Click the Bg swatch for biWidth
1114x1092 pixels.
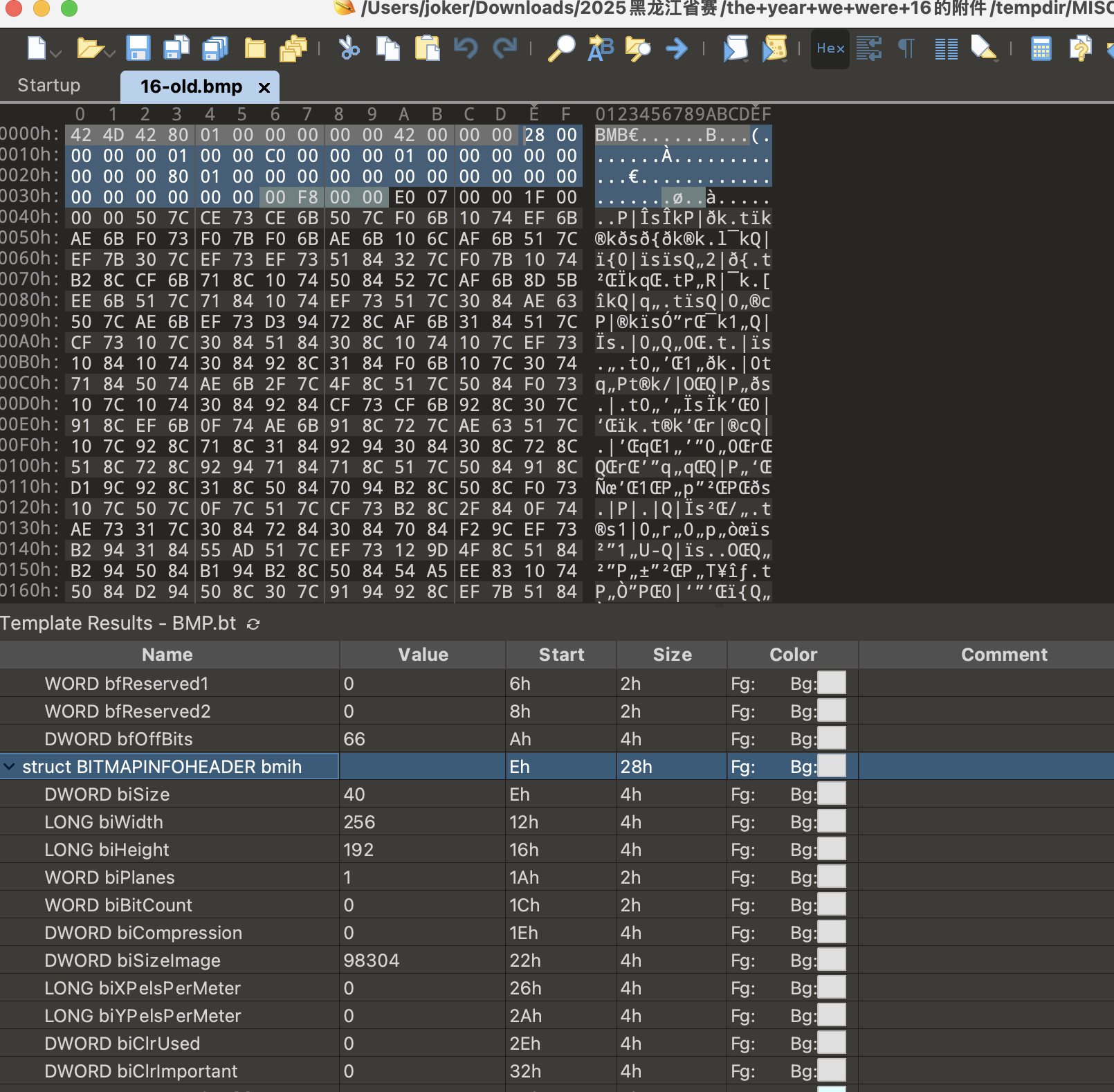click(832, 821)
